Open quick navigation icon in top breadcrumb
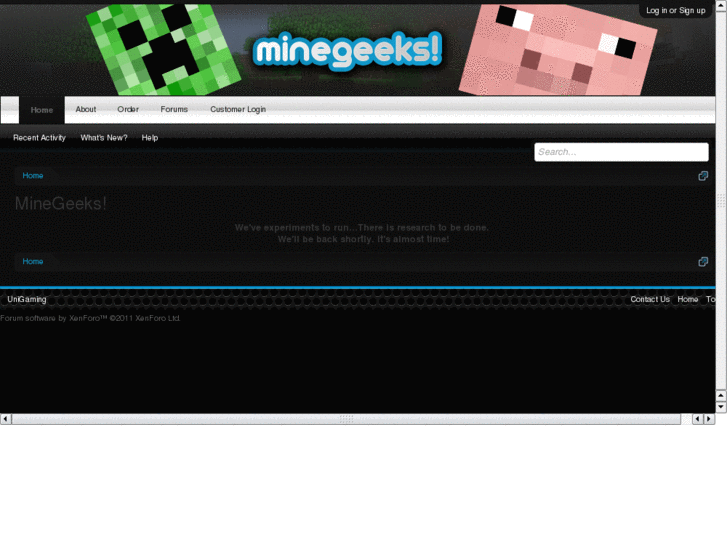 tap(703, 176)
